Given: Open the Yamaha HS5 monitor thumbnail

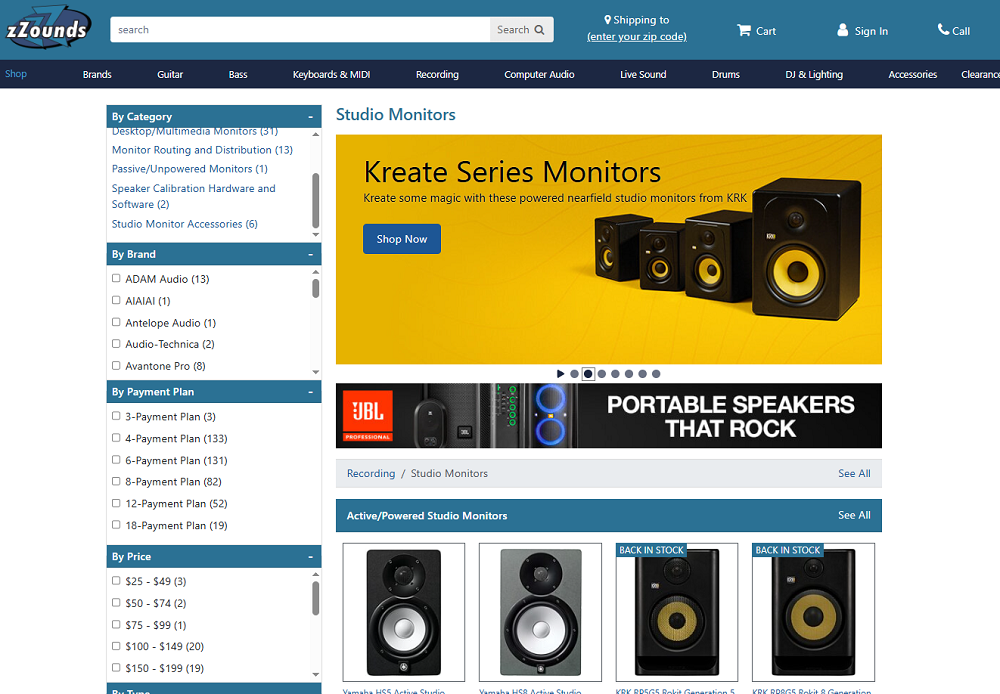Looking at the screenshot, I should coord(404,612).
